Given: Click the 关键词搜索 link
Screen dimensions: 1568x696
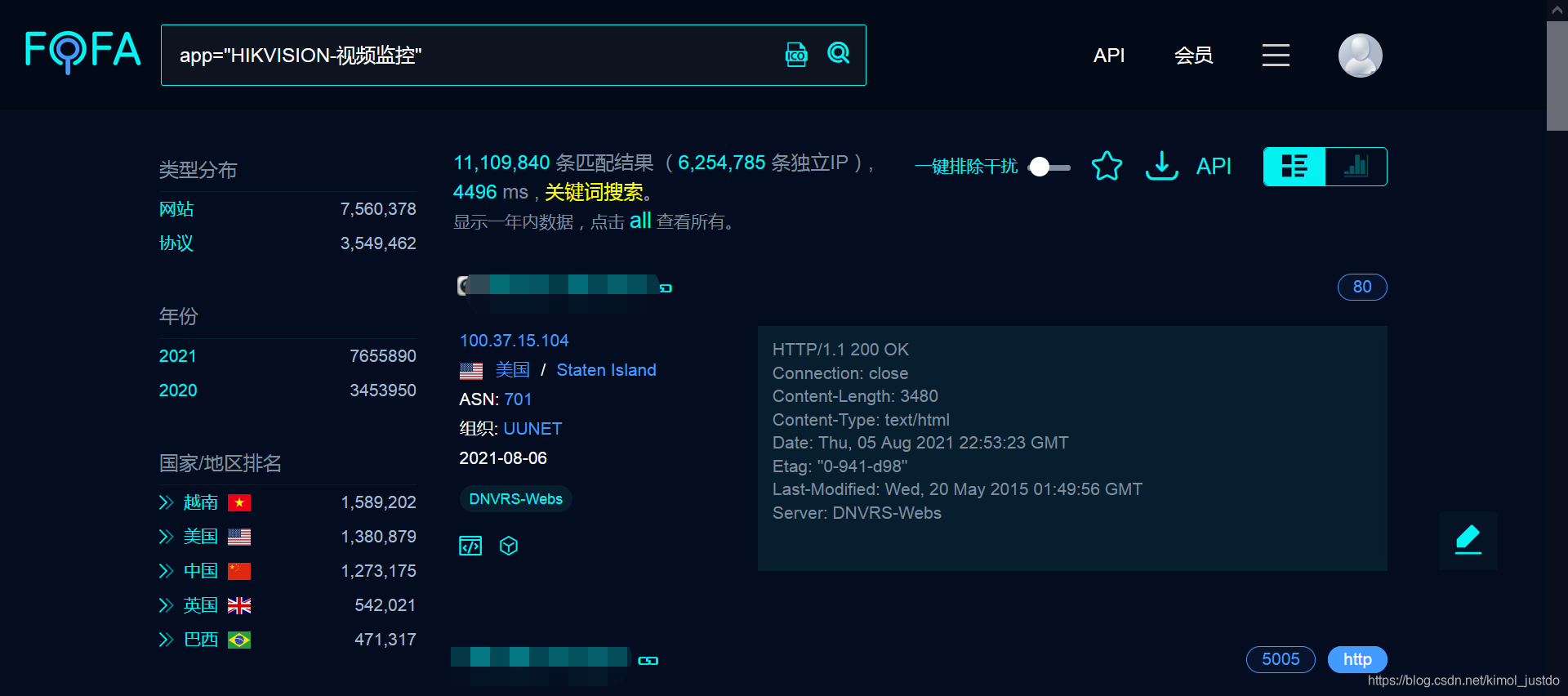Looking at the screenshot, I should click(x=594, y=193).
